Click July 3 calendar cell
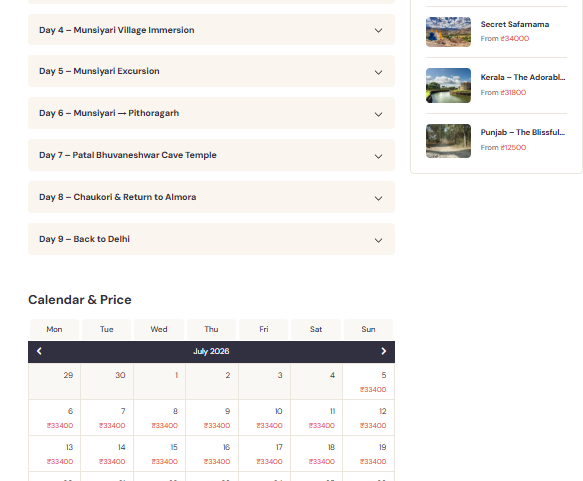The height and width of the screenshot is (481, 583). coord(264,382)
